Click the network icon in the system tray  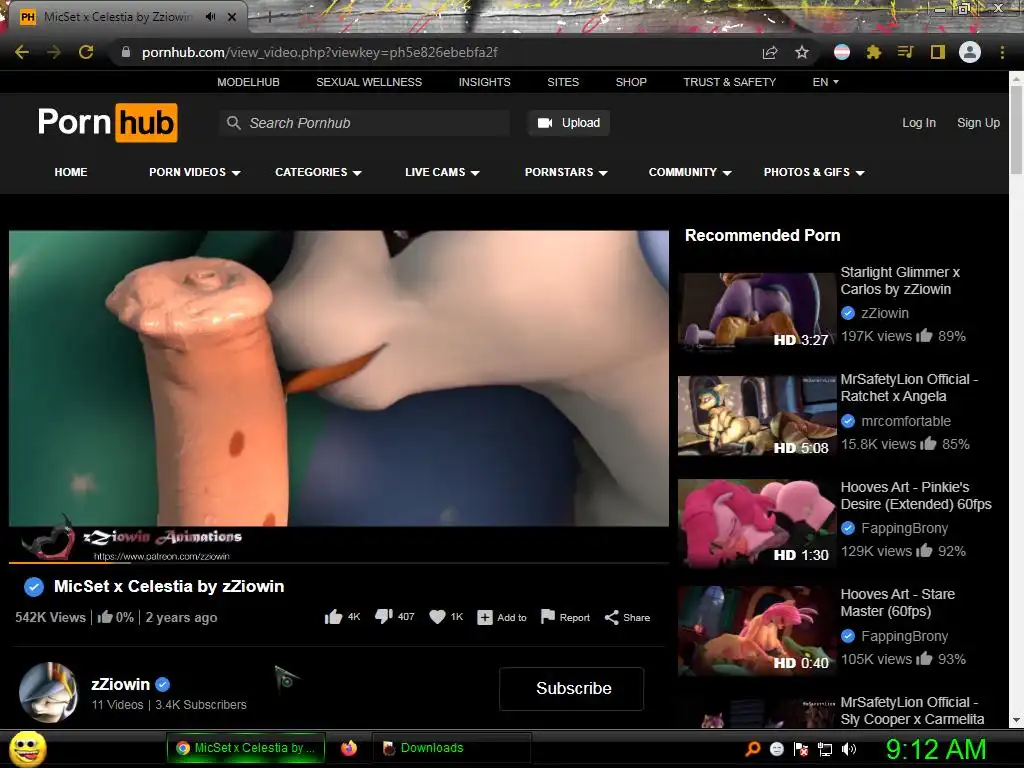point(825,749)
